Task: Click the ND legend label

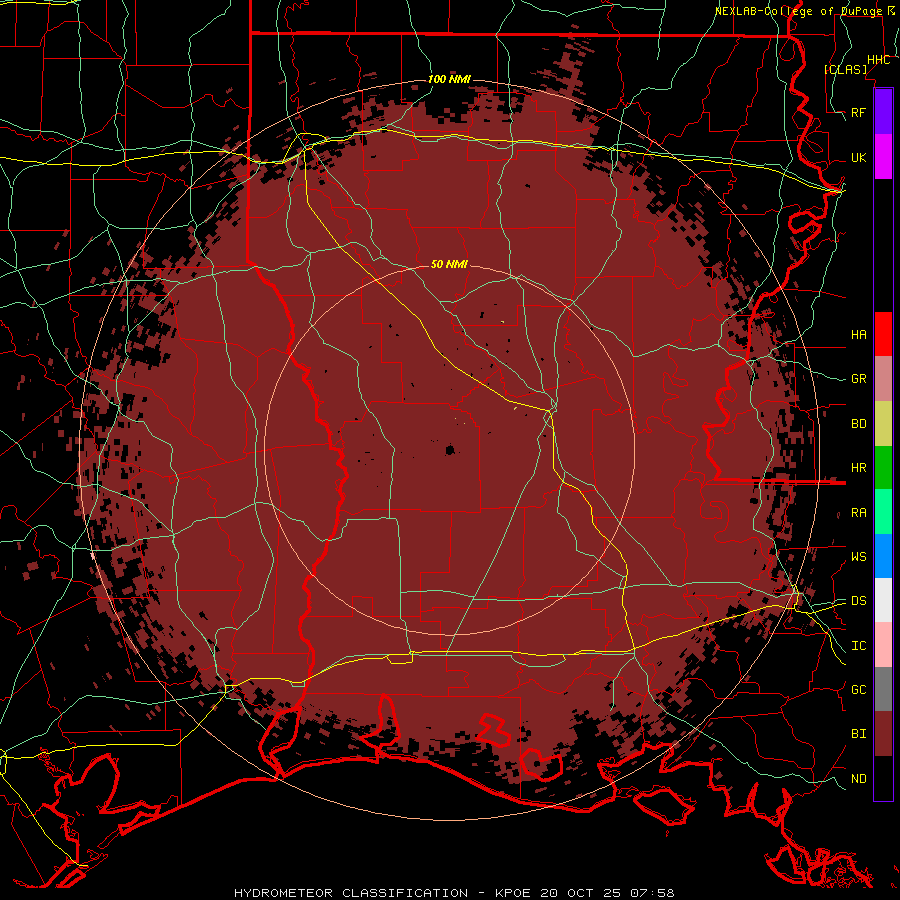Action: (858, 779)
